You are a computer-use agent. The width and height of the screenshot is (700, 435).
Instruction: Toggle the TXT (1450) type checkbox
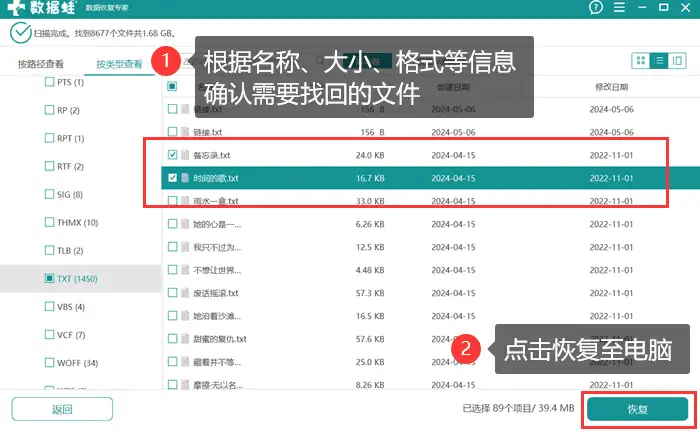[x=50, y=278]
